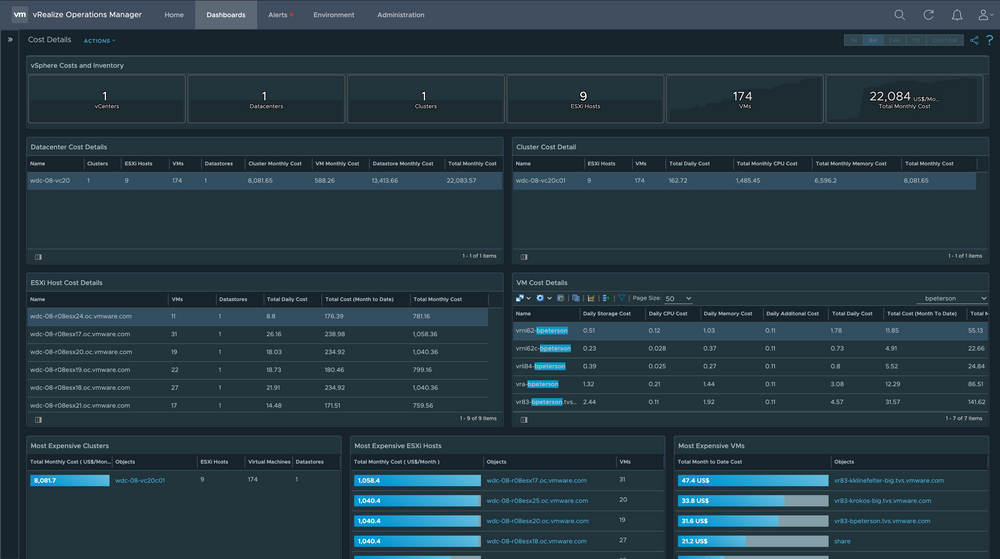This screenshot has height=559, width=1000.
Task: Open the notifications bell icon
Action: pyautogui.click(x=957, y=15)
